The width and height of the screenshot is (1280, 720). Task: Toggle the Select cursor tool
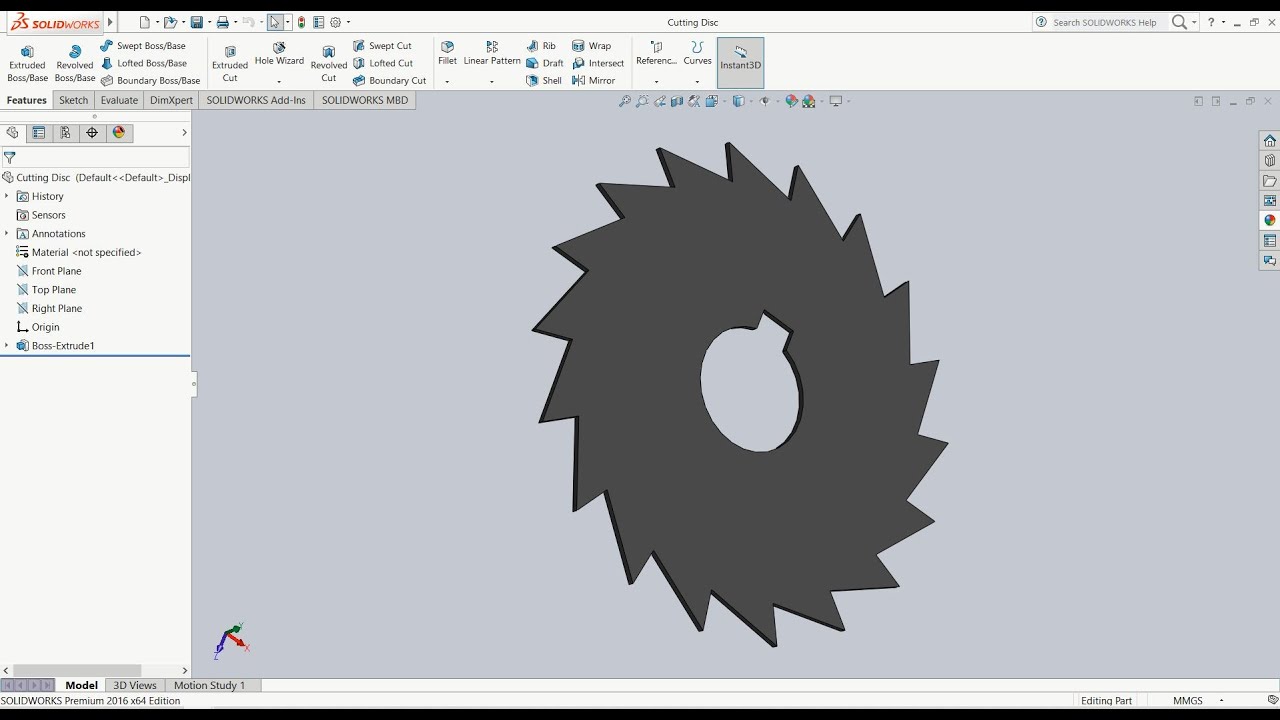tap(275, 22)
